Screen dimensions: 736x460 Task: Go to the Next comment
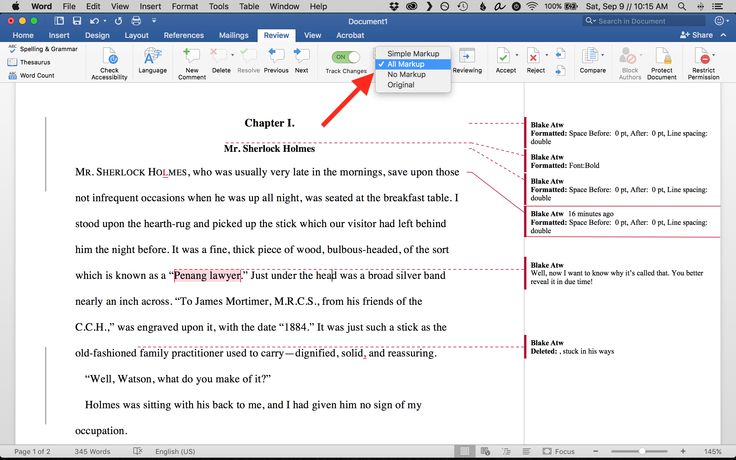point(301,60)
